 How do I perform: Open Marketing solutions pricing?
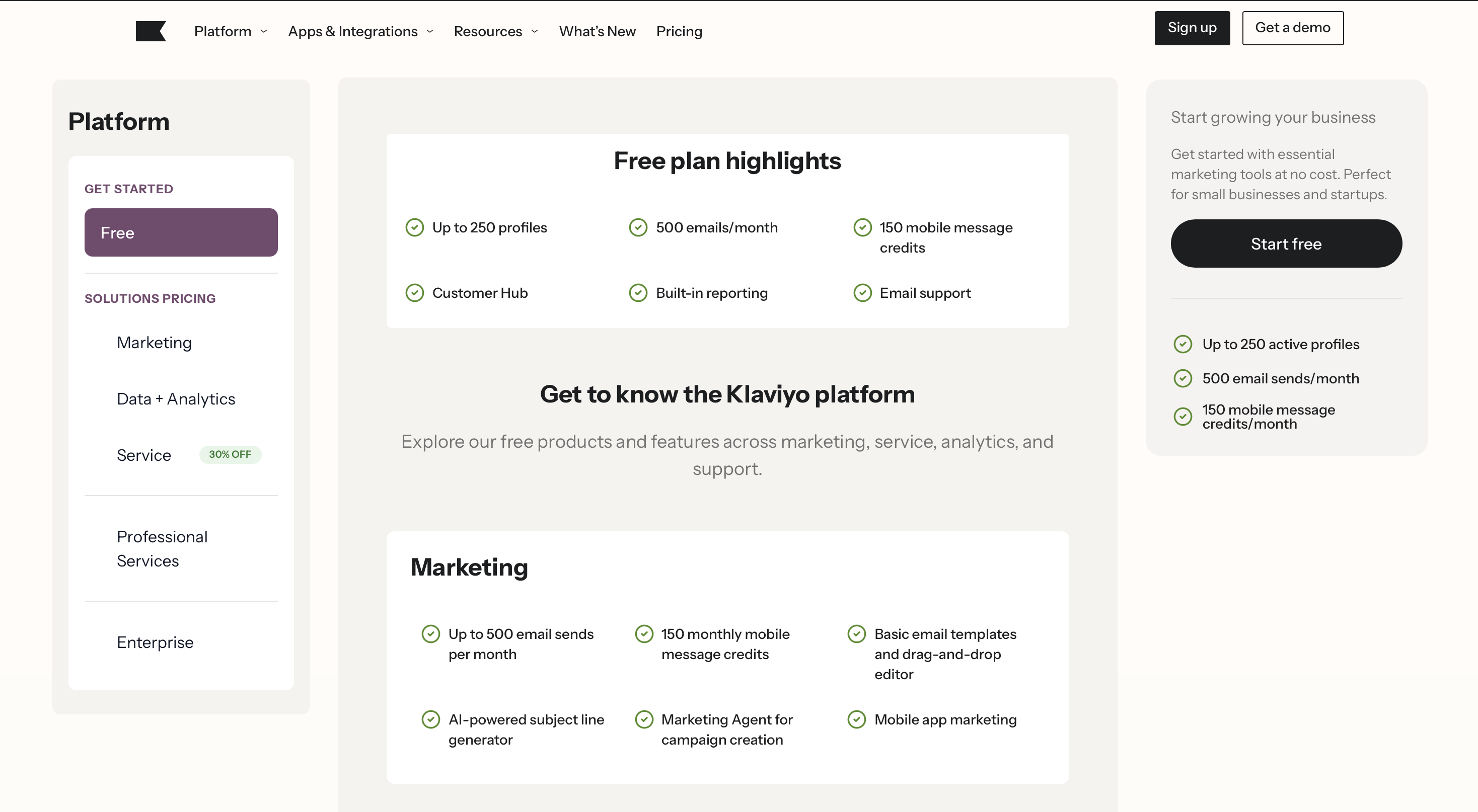[x=155, y=342]
